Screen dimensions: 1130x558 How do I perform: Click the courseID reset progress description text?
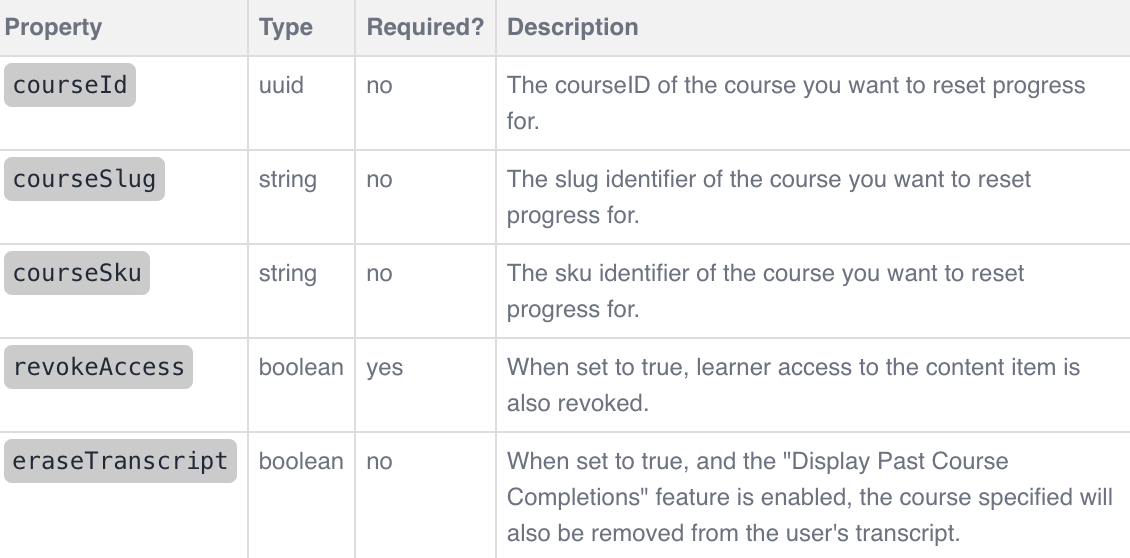click(x=796, y=103)
